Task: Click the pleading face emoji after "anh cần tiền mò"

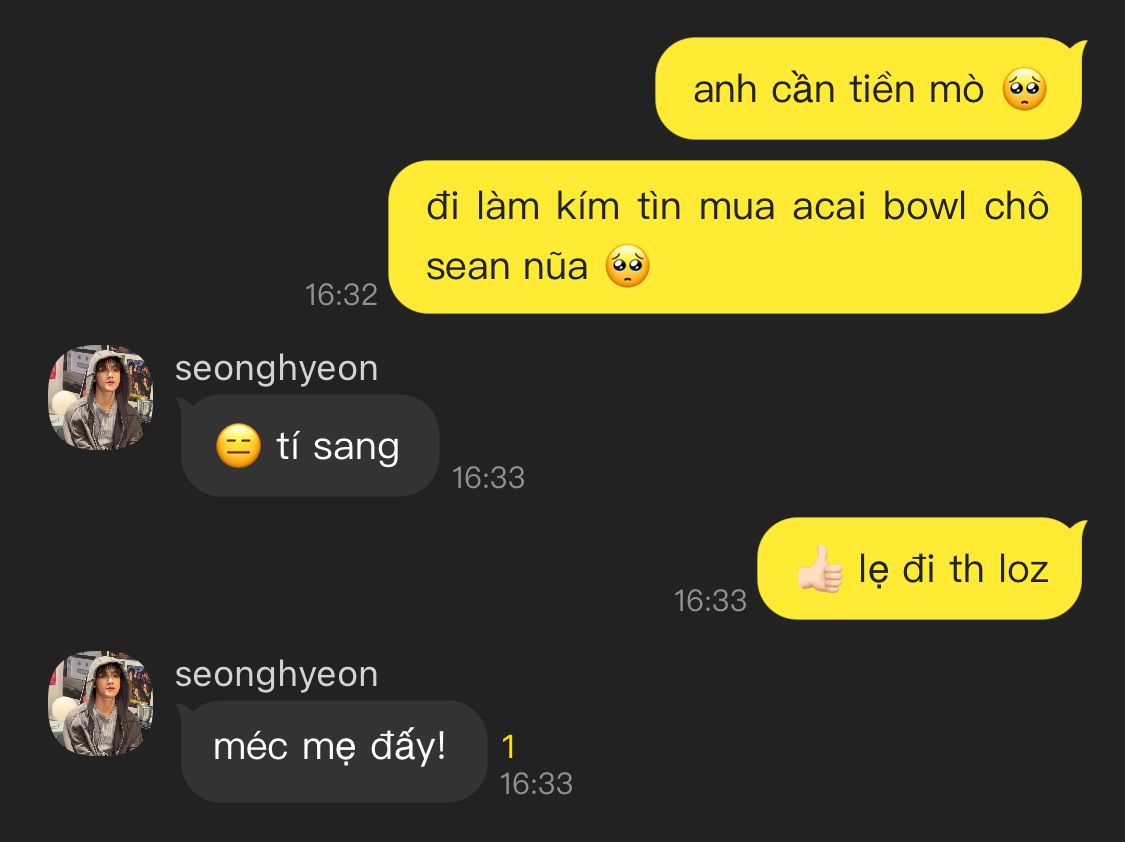Action: click(x=1024, y=90)
